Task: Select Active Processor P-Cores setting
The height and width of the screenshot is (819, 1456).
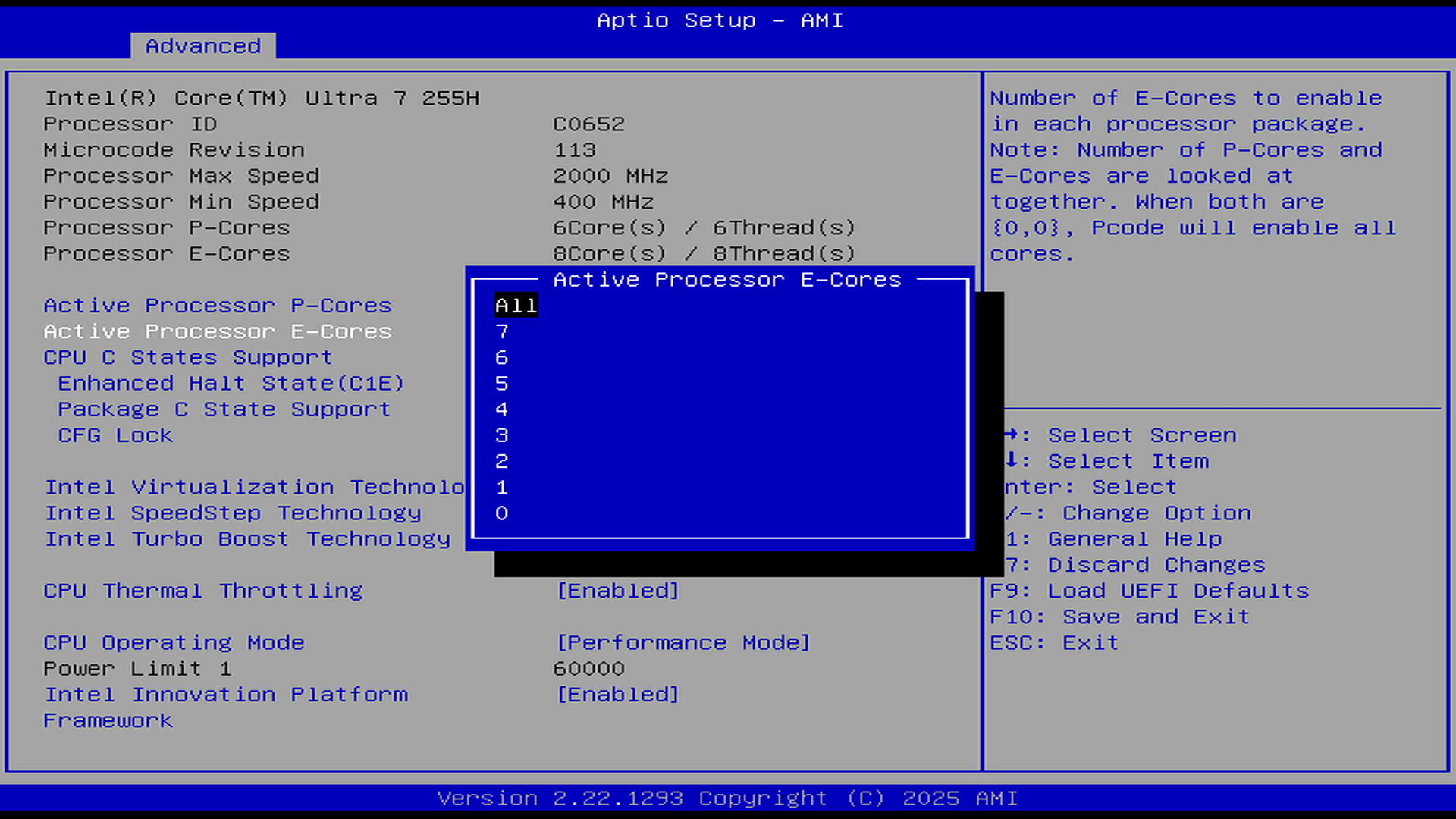Action: (x=218, y=306)
